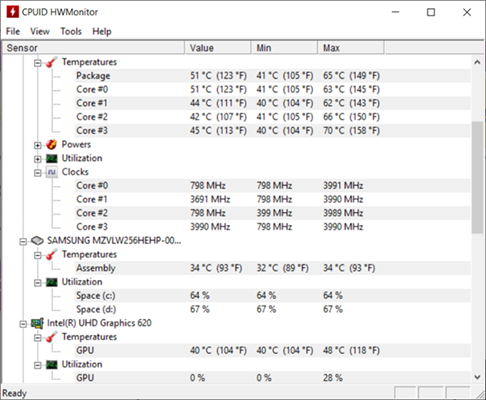The image size is (486, 400).
Task: Expand the Powers node
Action: click(38, 145)
